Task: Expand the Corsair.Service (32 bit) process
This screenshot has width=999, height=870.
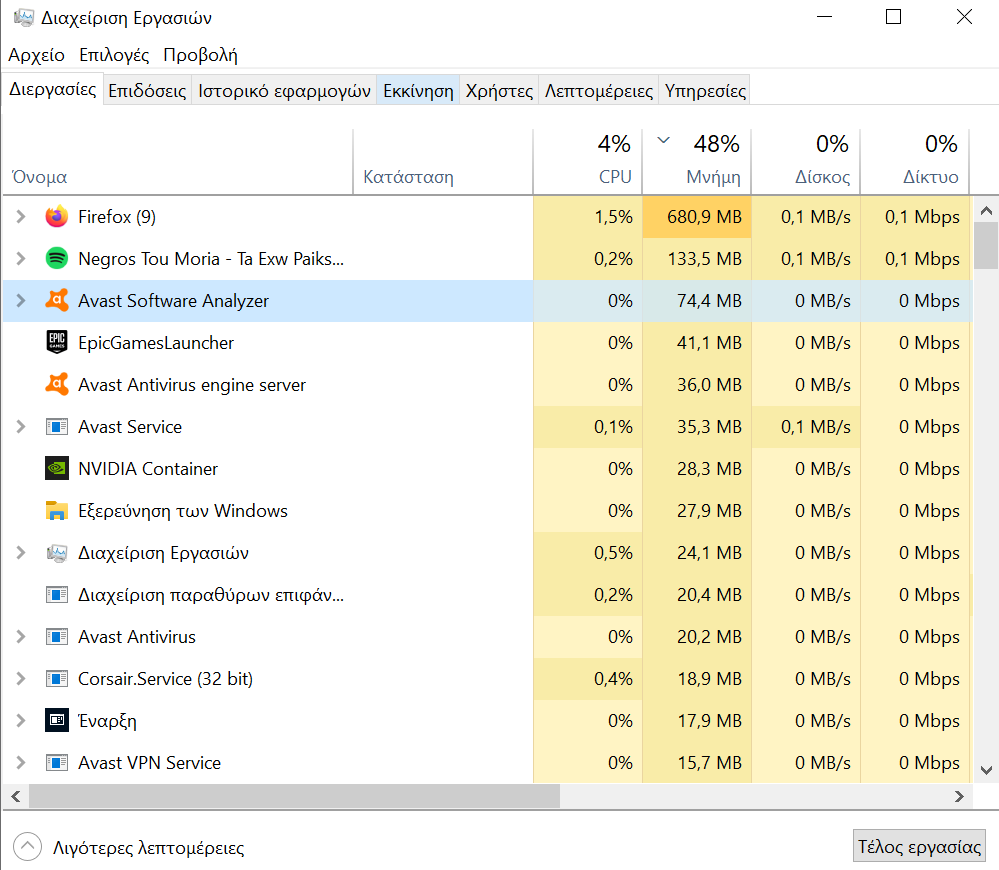Action: (x=20, y=679)
